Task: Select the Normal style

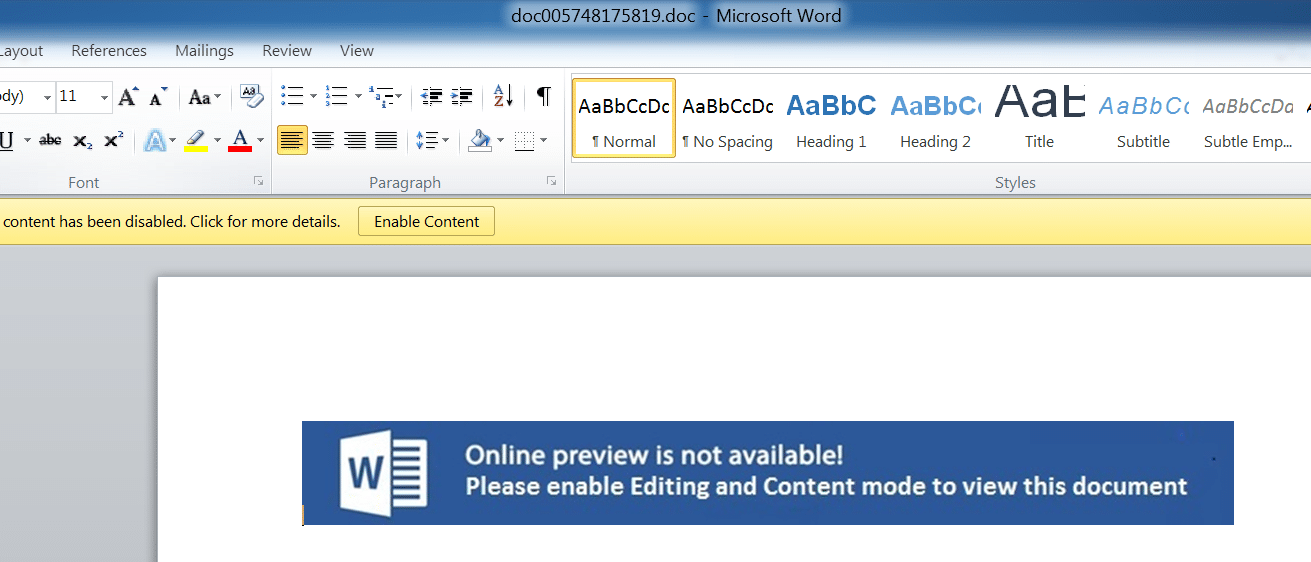Action: coord(624,118)
